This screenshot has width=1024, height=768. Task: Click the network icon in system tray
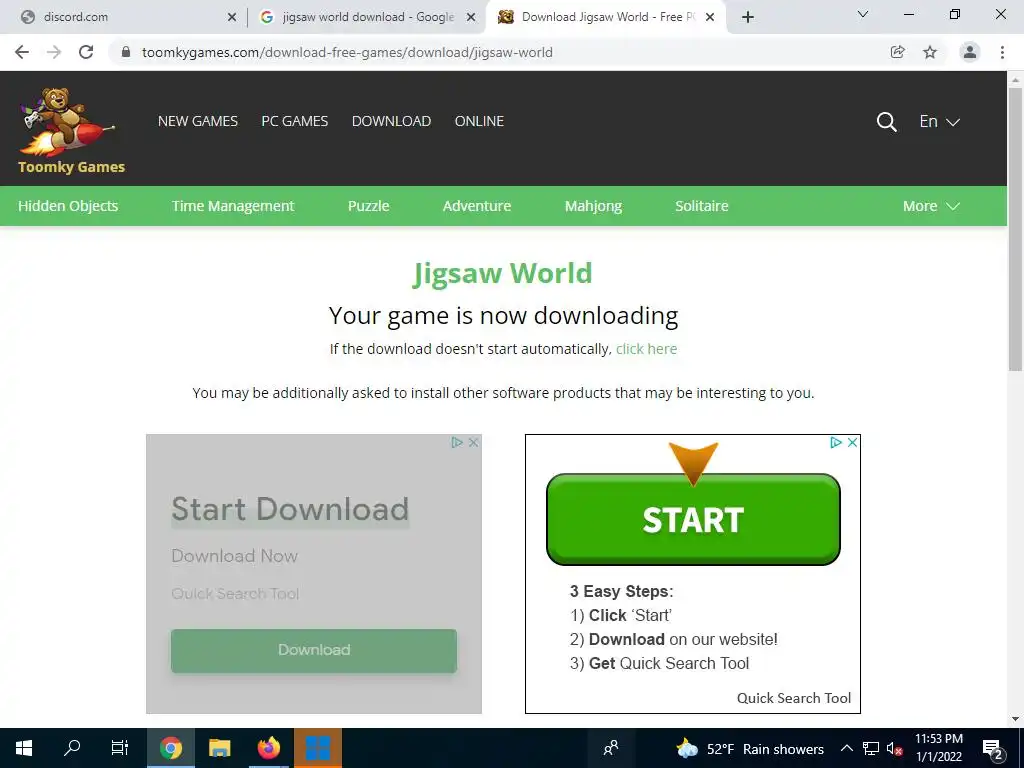pos(871,749)
